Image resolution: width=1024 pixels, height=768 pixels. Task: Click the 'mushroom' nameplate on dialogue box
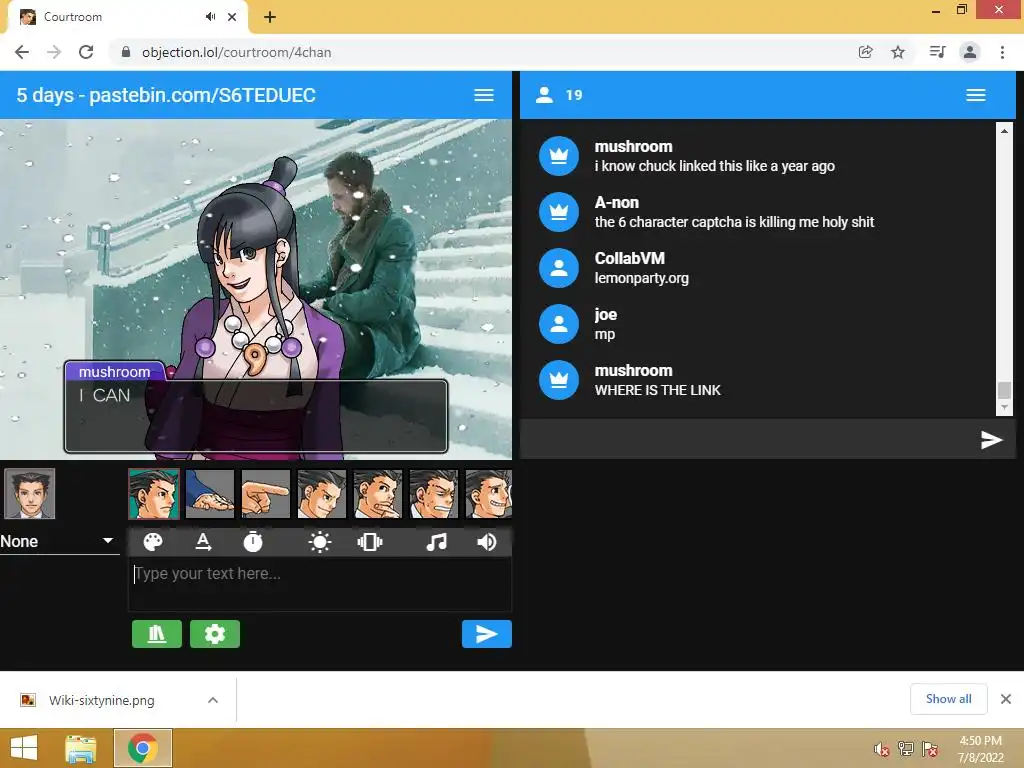tap(114, 372)
